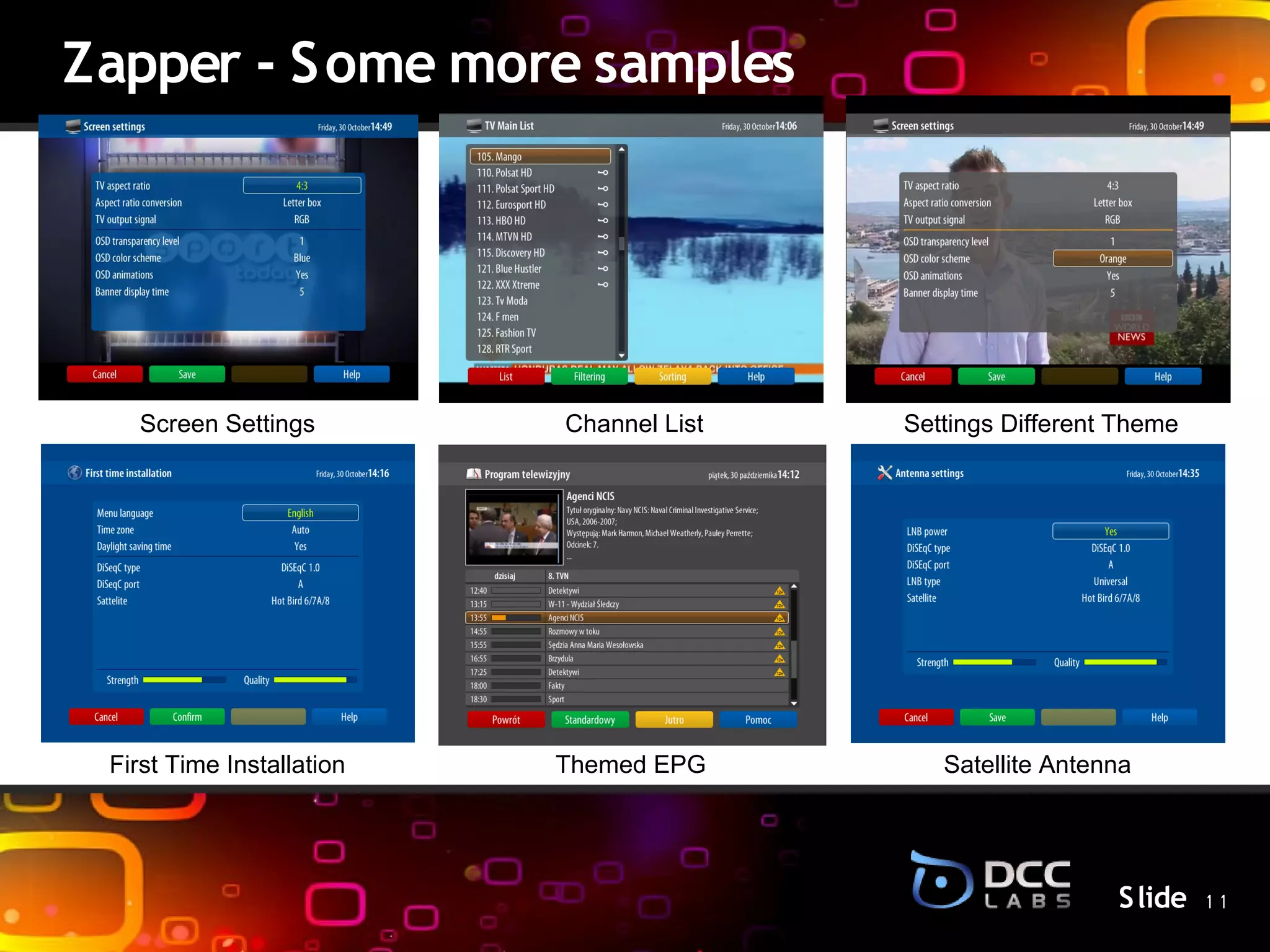Viewport: 1270px width, 952px height.
Task: Click the TV Main List scrollbar down arrow
Action: tap(621, 356)
